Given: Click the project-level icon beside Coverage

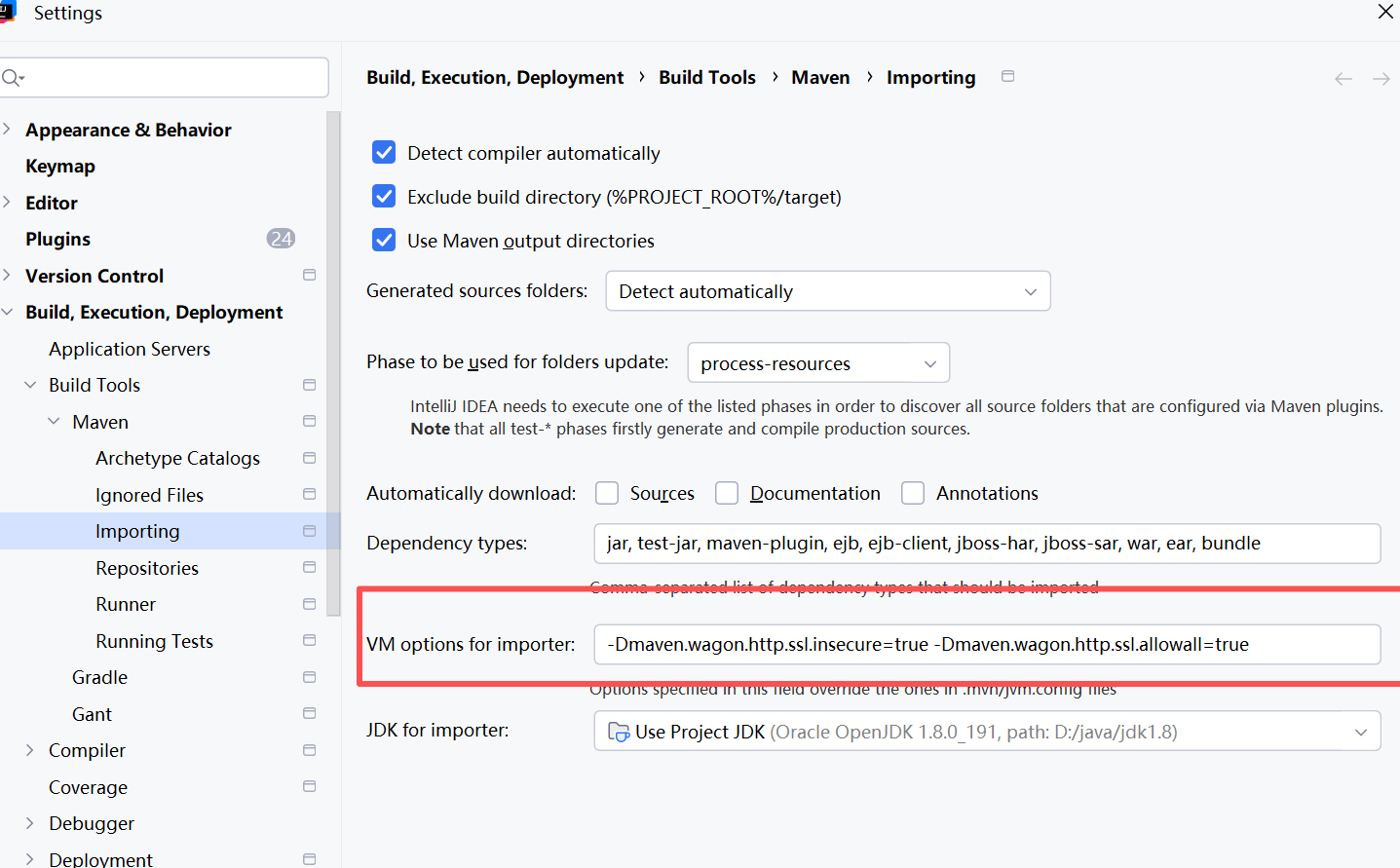Looking at the screenshot, I should pyautogui.click(x=310, y=786).
